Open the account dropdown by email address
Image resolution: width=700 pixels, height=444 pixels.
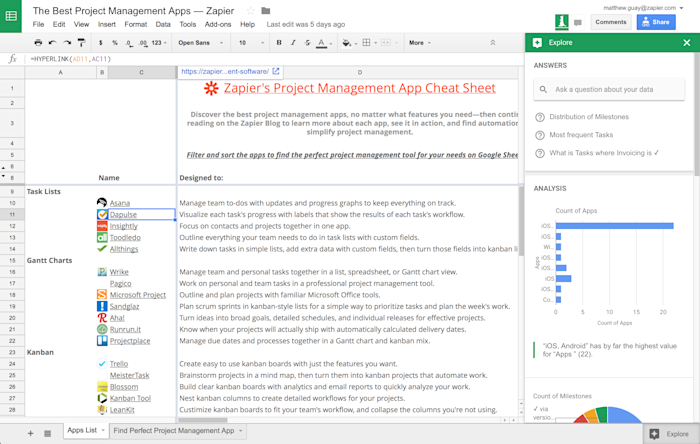(x=643, y=8)
